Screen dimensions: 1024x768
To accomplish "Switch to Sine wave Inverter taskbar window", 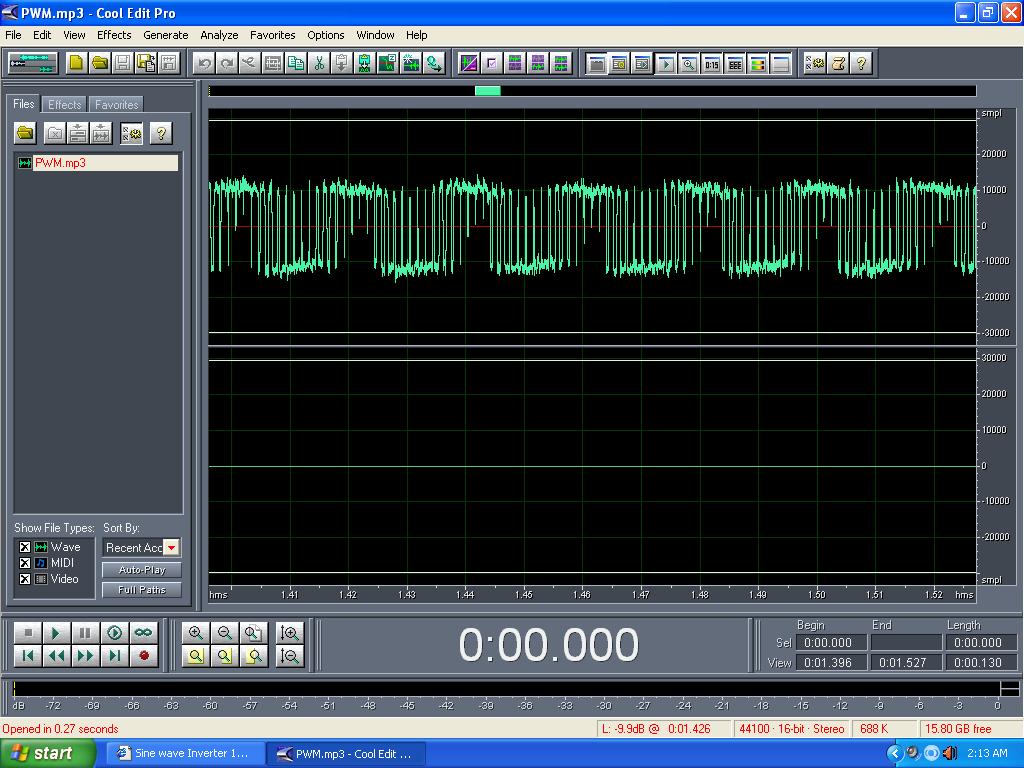I will [x=185, y=754].
